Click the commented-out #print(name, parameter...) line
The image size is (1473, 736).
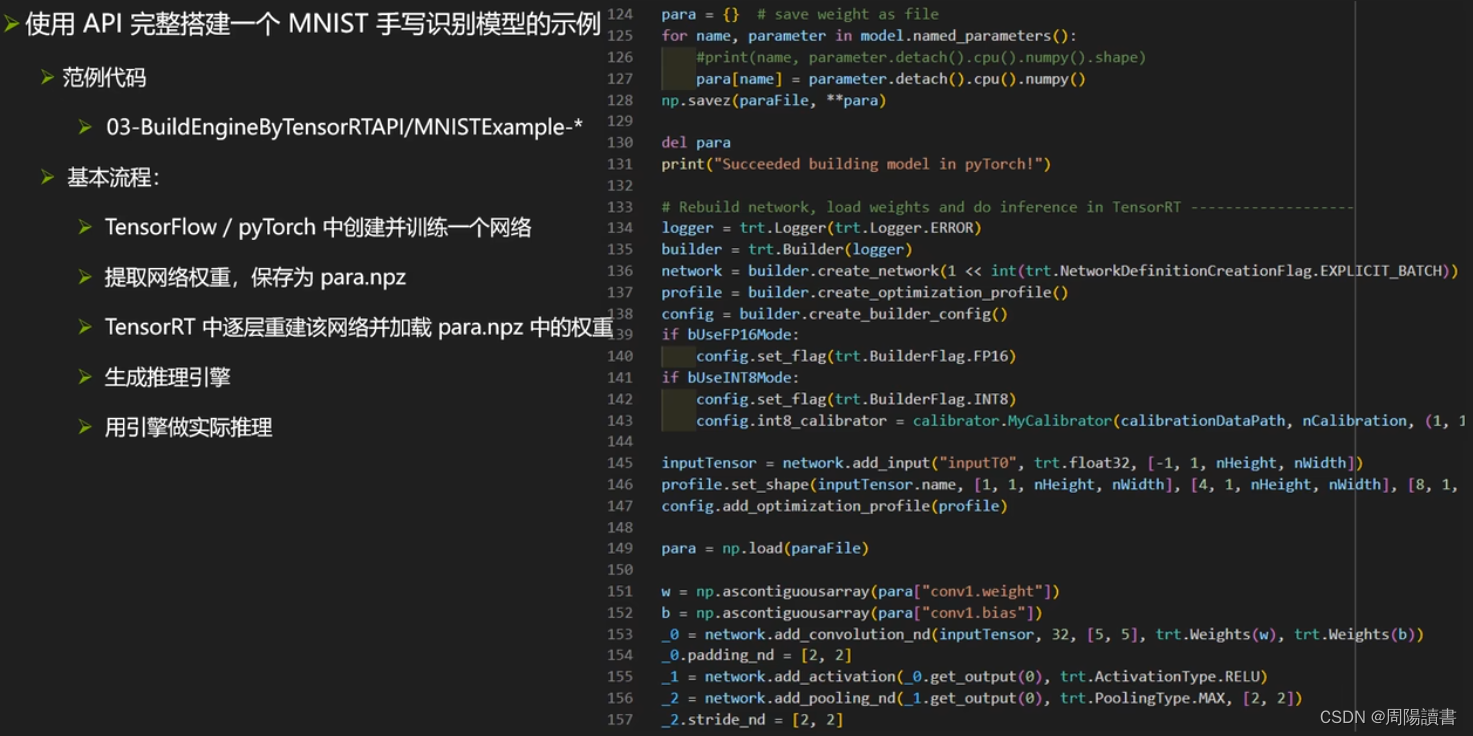pyautogui.click(x=921, y=57)
